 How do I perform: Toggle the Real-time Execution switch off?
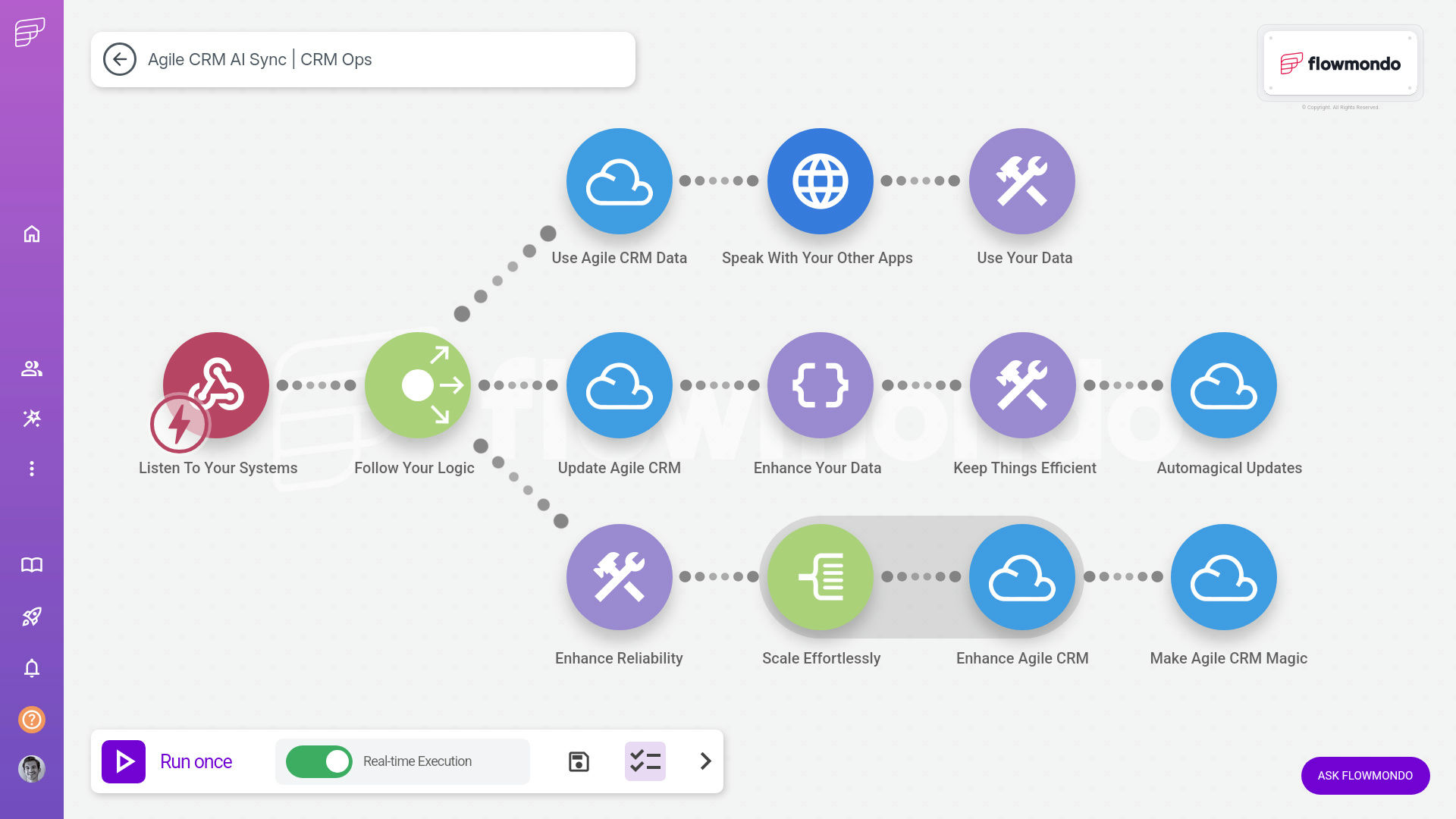click(x=319, y=761)
